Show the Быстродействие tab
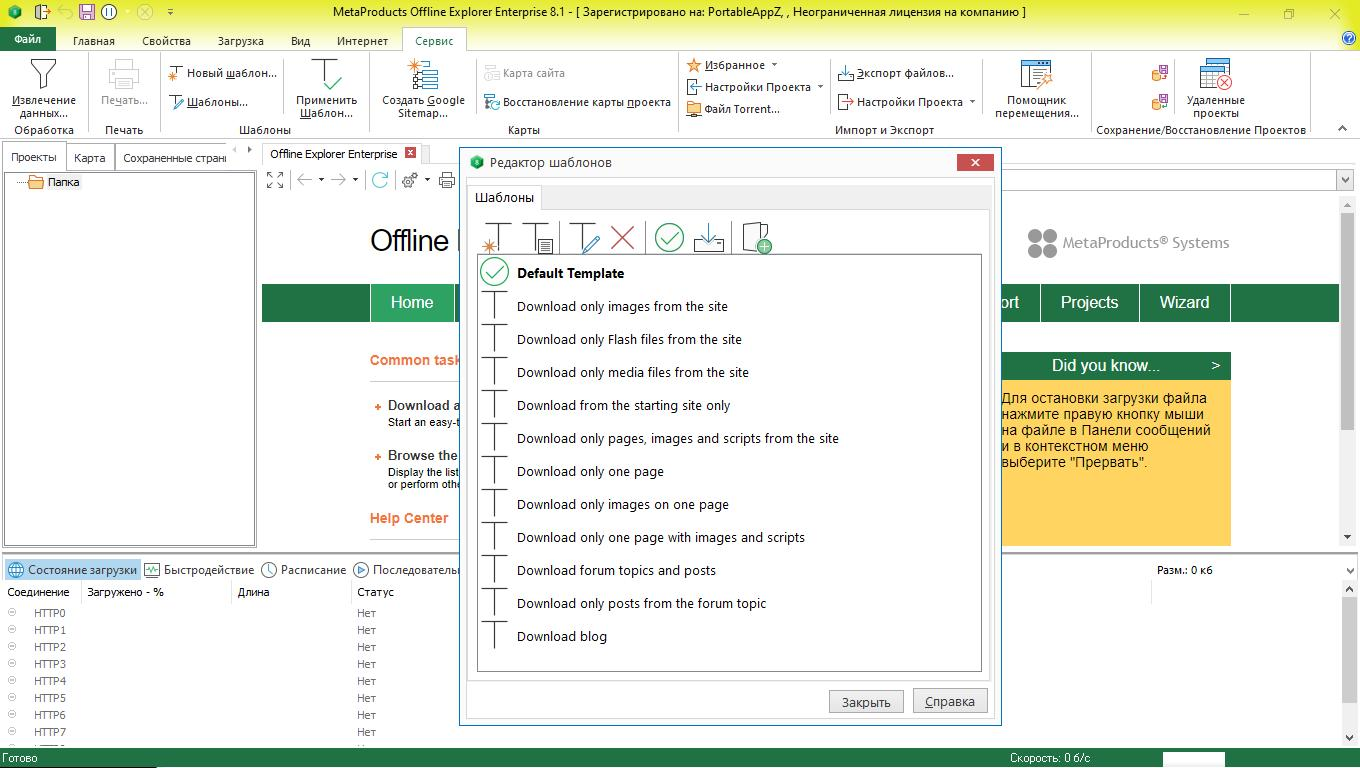Screen dimensions: 1360x768 click(199, 570)
